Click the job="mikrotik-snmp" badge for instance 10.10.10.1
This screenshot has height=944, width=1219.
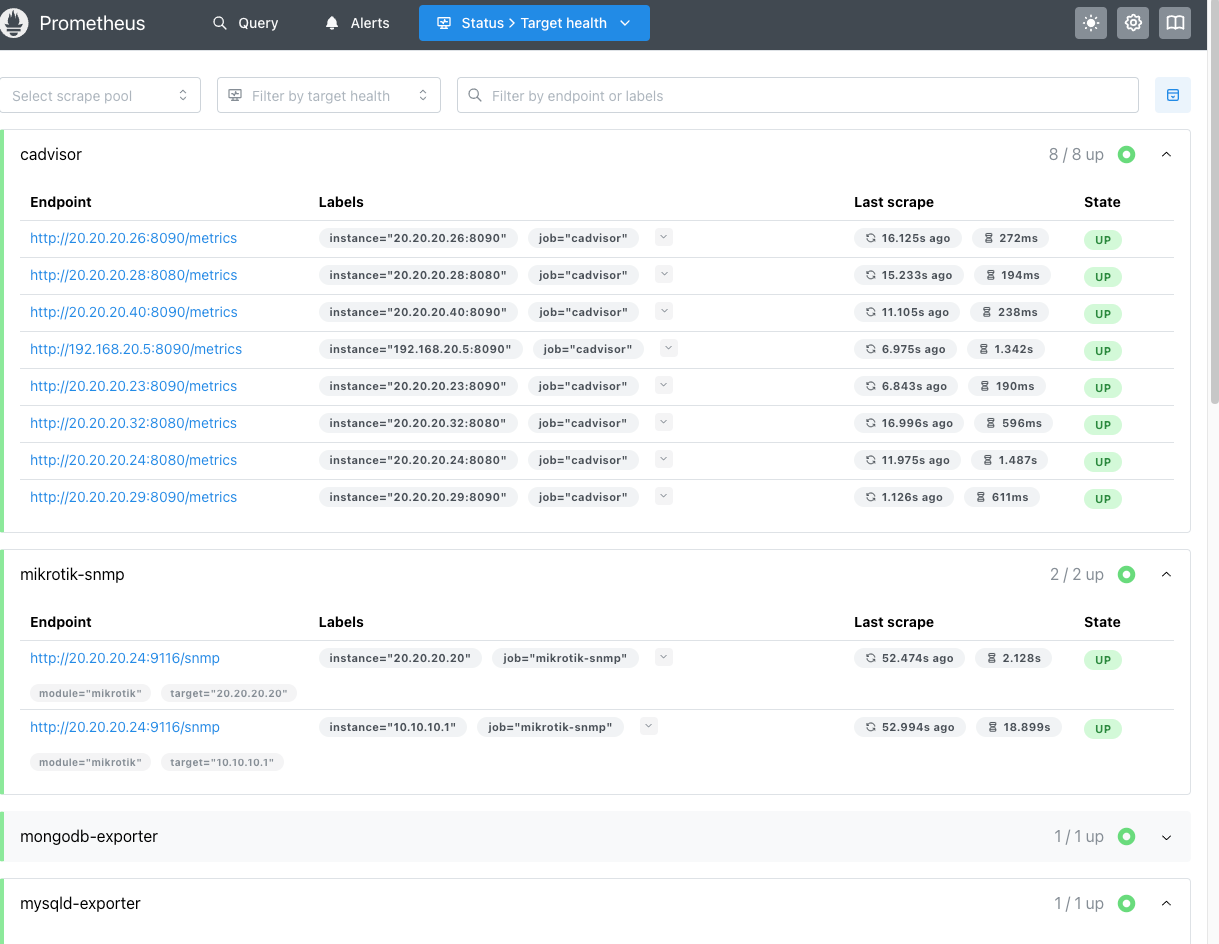click(550, 727)
